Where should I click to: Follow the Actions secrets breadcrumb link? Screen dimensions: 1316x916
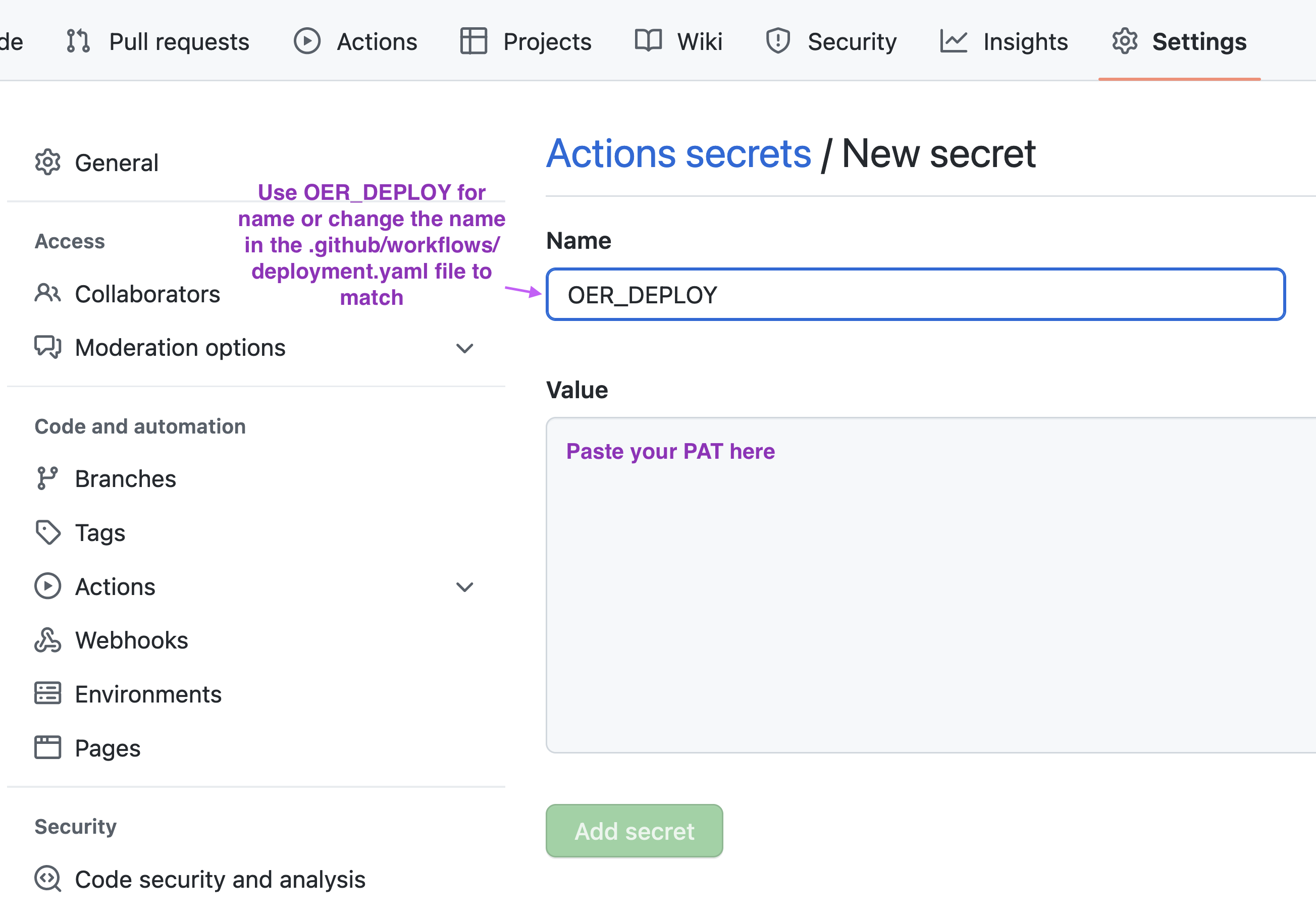(678, 153)
